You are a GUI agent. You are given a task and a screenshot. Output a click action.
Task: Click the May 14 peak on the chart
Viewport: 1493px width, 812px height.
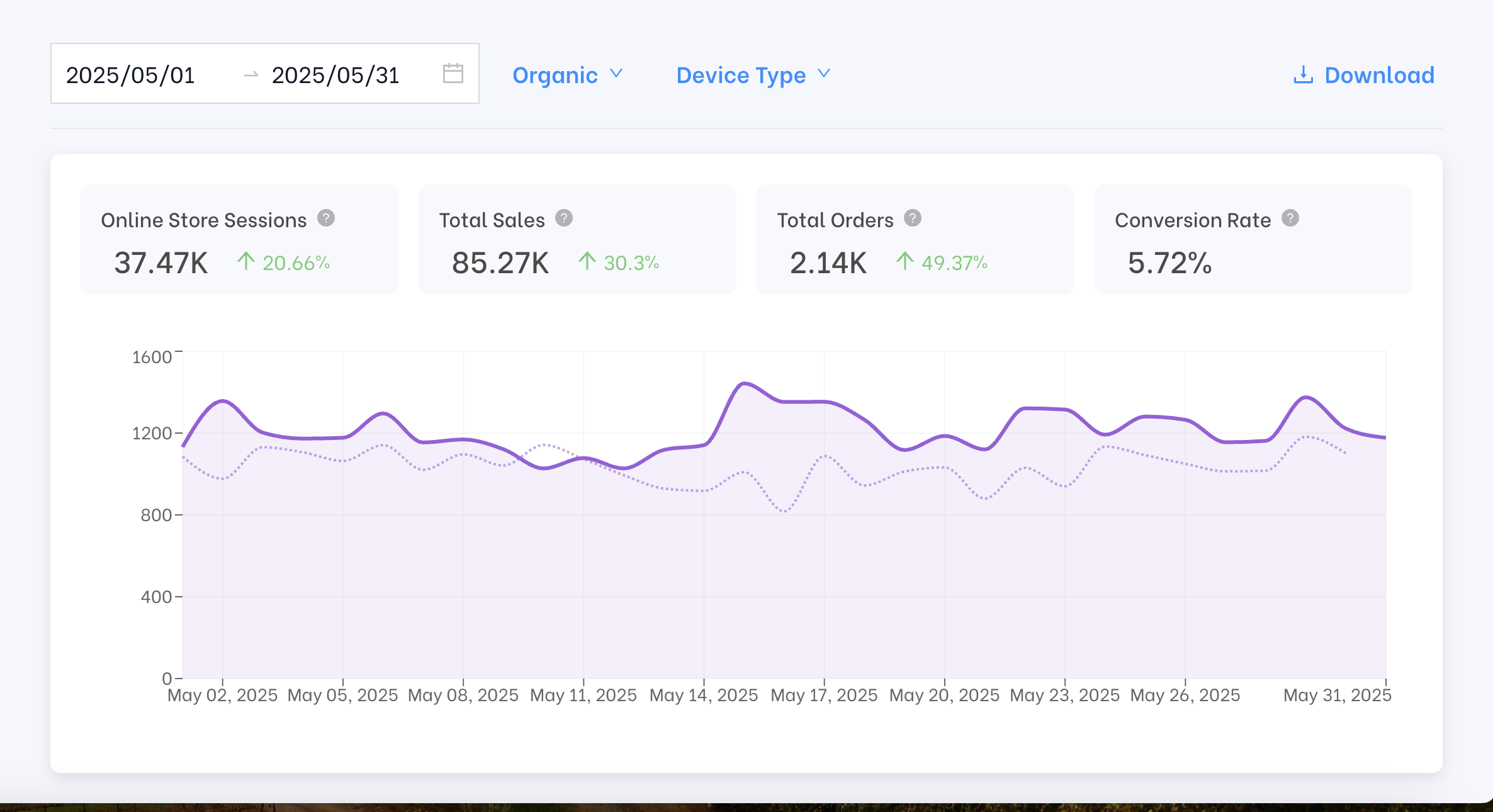745,384
